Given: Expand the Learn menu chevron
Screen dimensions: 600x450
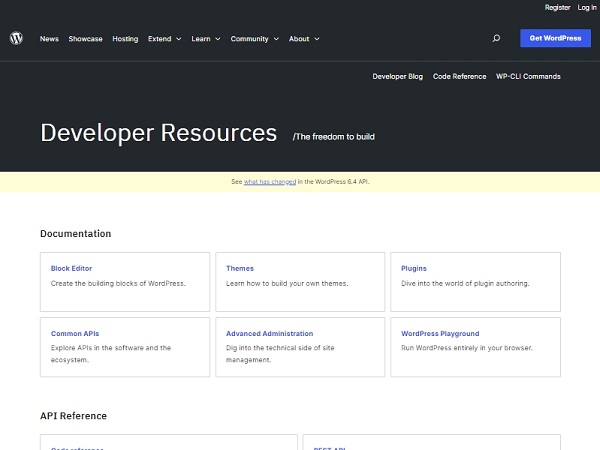Looking at the screenshot, I should click(218, 39).
